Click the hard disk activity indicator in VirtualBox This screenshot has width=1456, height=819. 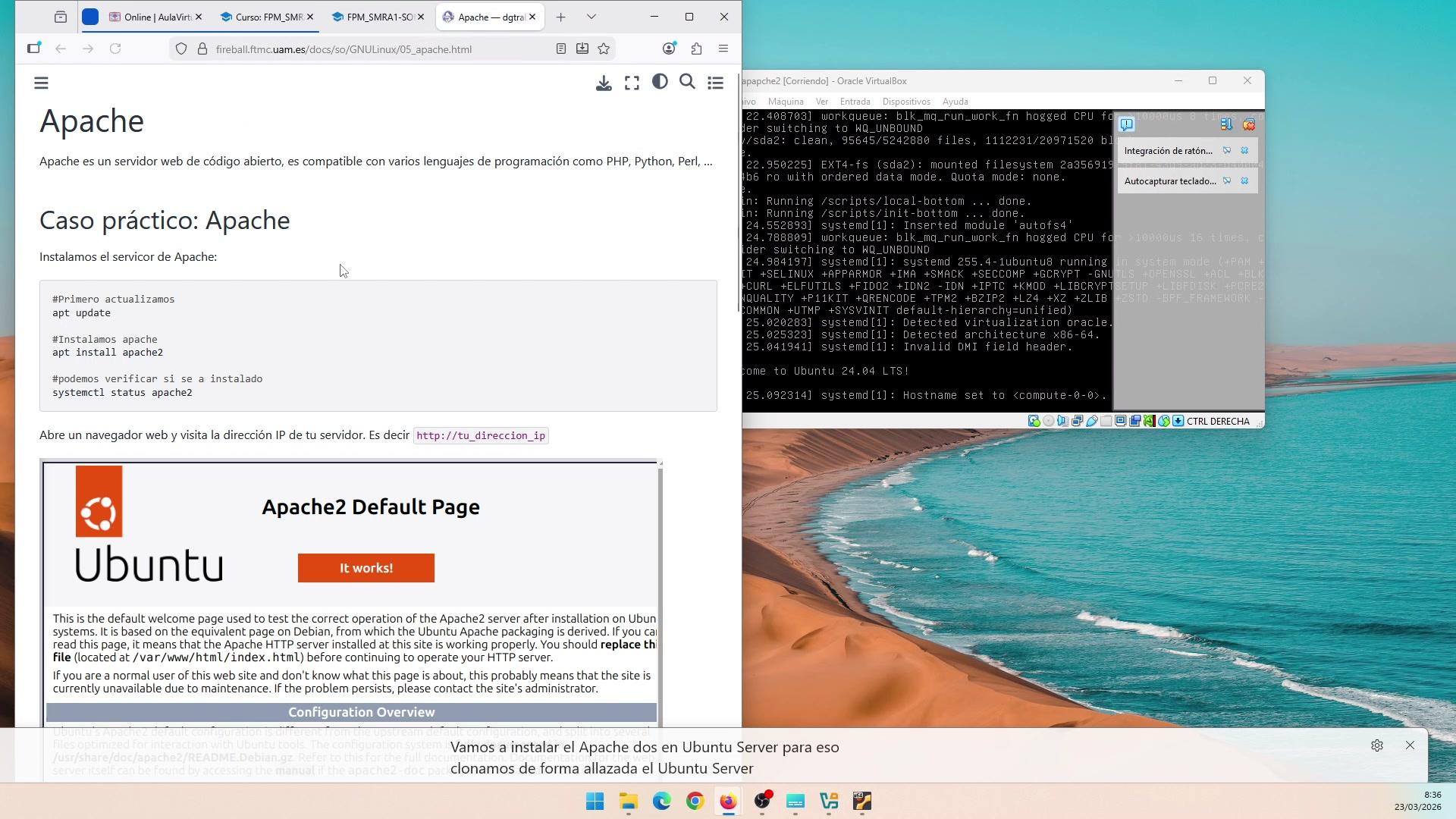[x=1034, y=421]
